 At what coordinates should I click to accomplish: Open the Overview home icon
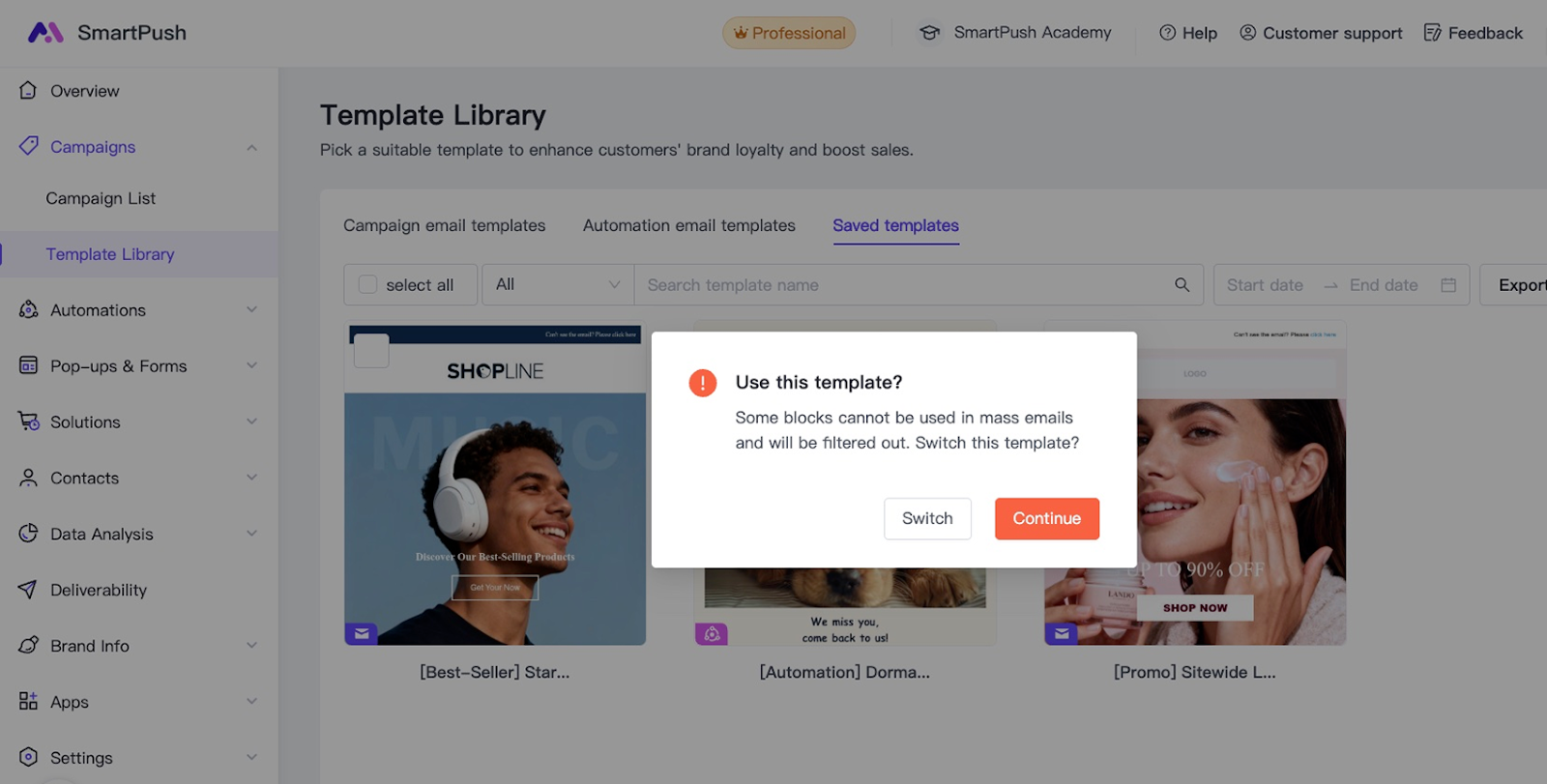(x=28, y=90)
